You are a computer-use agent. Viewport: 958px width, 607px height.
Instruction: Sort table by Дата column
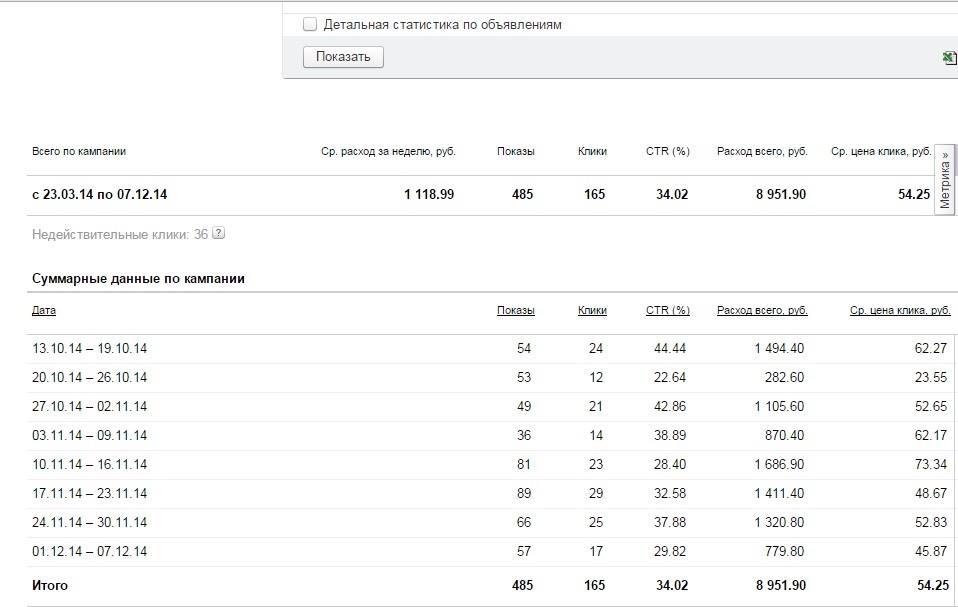44,310
